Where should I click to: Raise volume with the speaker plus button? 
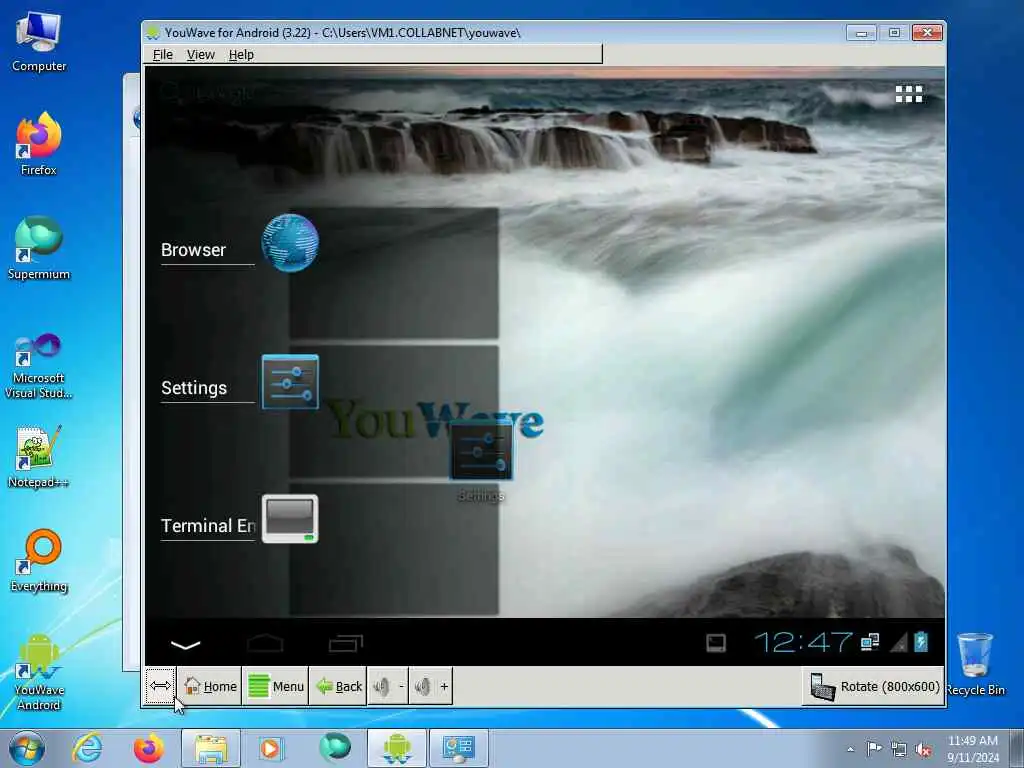pyautogui.click(x=431, y=686)
